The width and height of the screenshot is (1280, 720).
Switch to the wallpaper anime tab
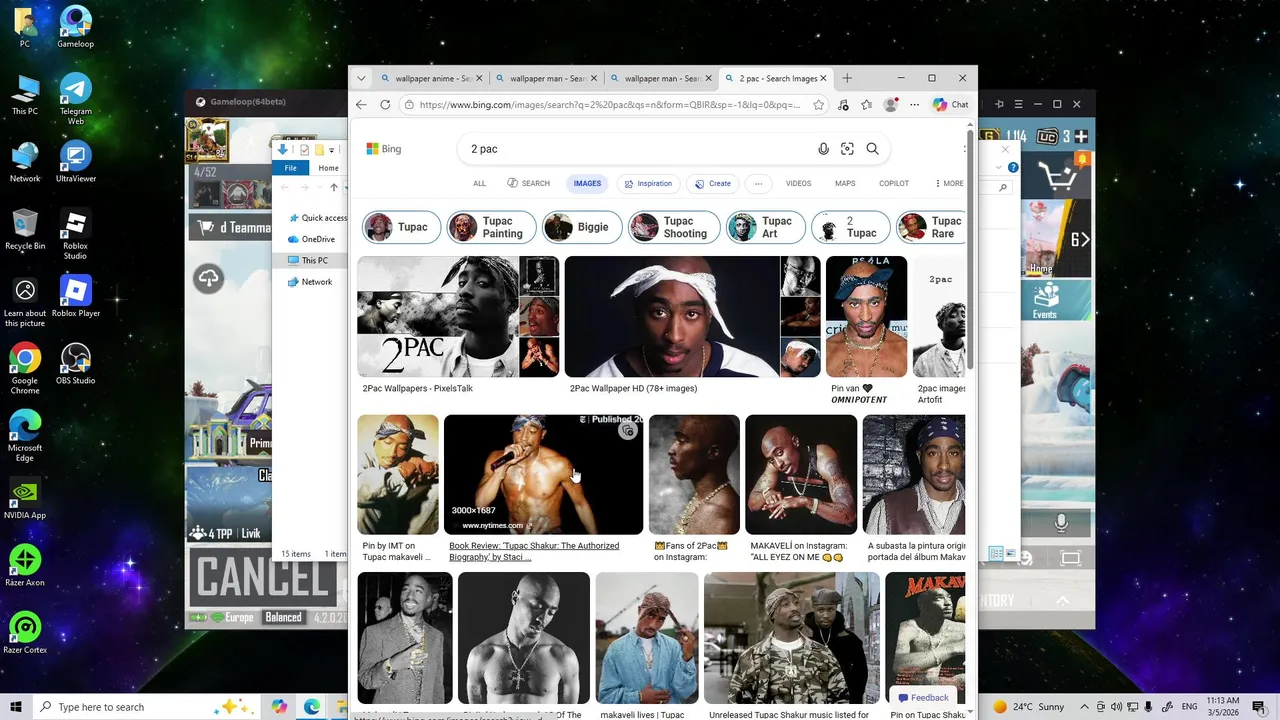tap(430, 78)
